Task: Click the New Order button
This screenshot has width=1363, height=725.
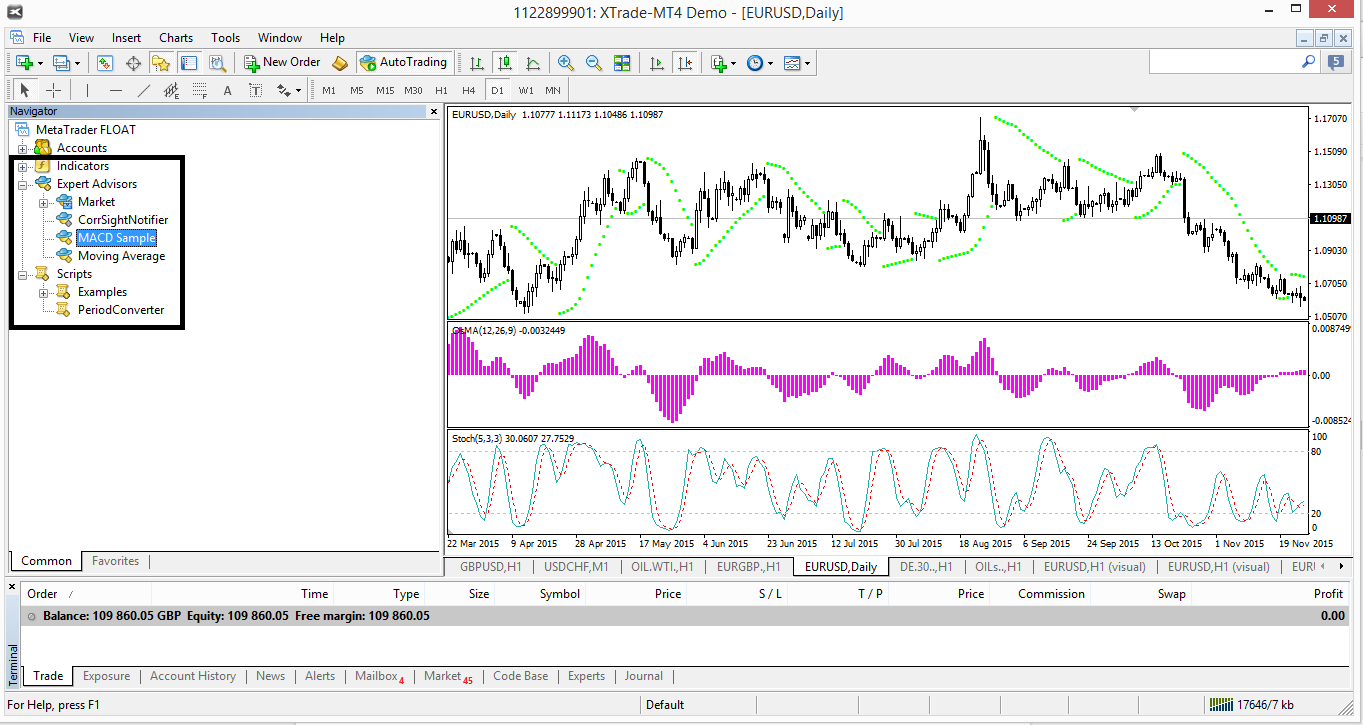Action: (283, 62)
